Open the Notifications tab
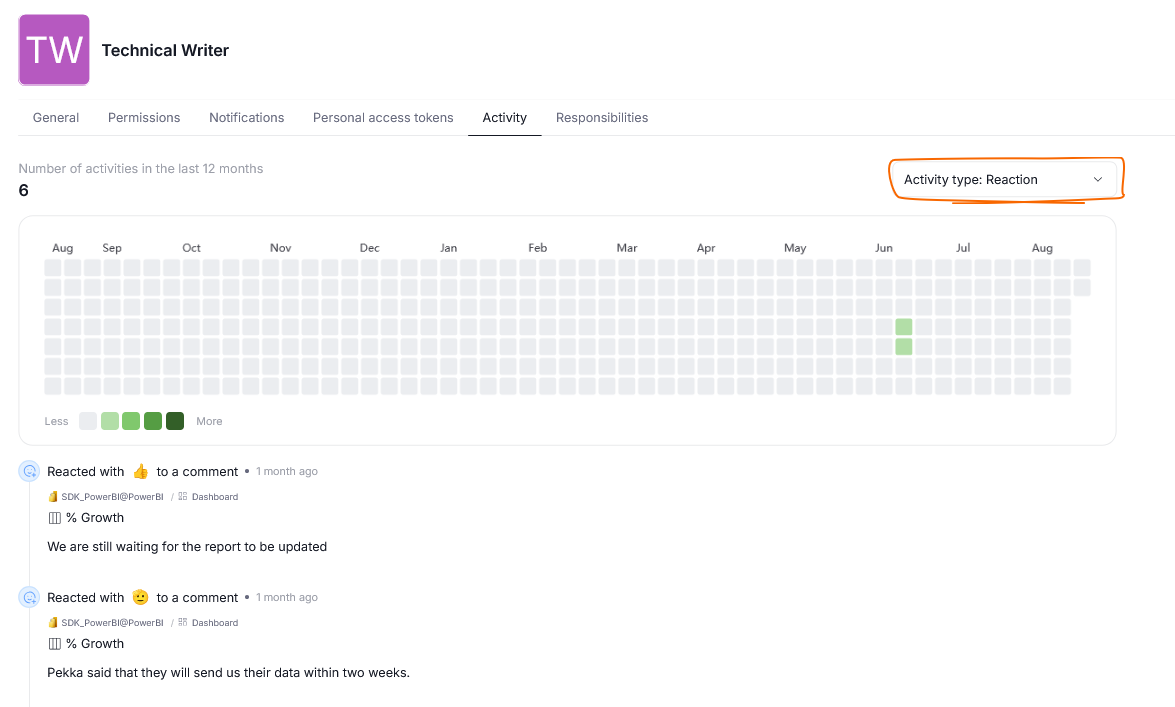The image size is (1175, 707). click(247, 118)
